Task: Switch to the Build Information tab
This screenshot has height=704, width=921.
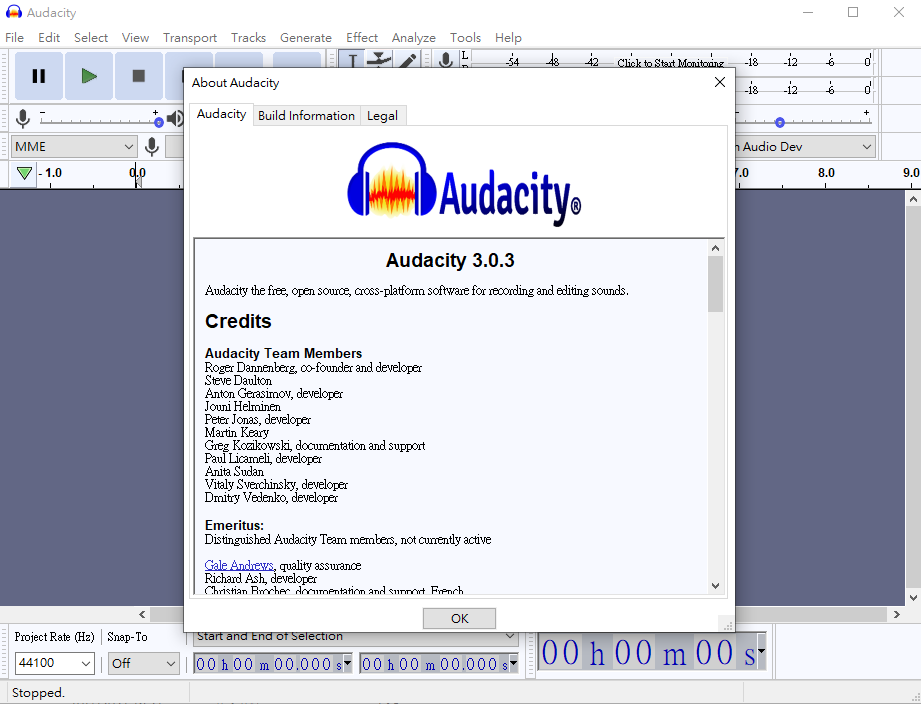Action: tap(306, 115)
